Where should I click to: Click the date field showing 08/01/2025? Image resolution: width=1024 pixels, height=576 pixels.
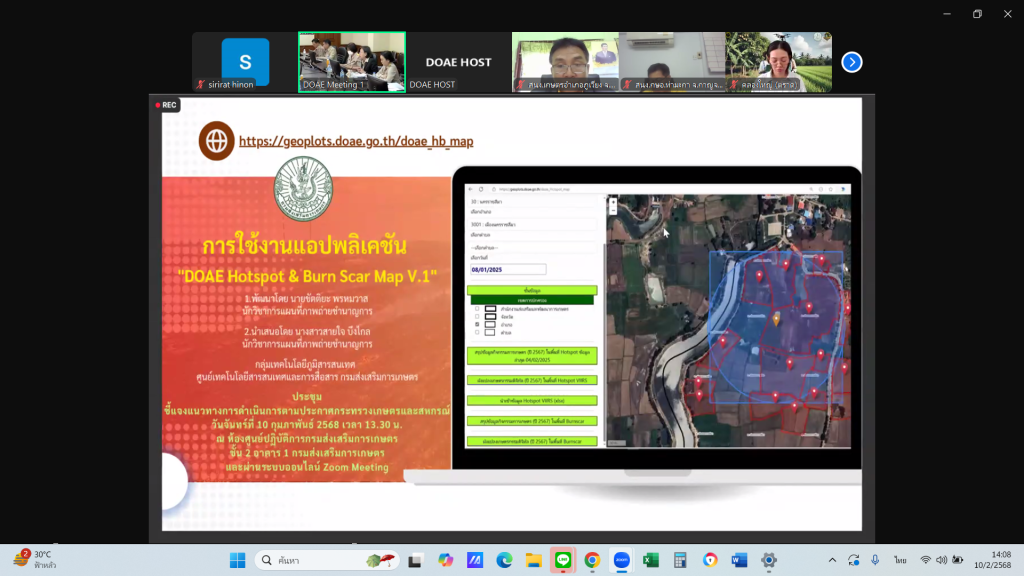tap(508, 269)
